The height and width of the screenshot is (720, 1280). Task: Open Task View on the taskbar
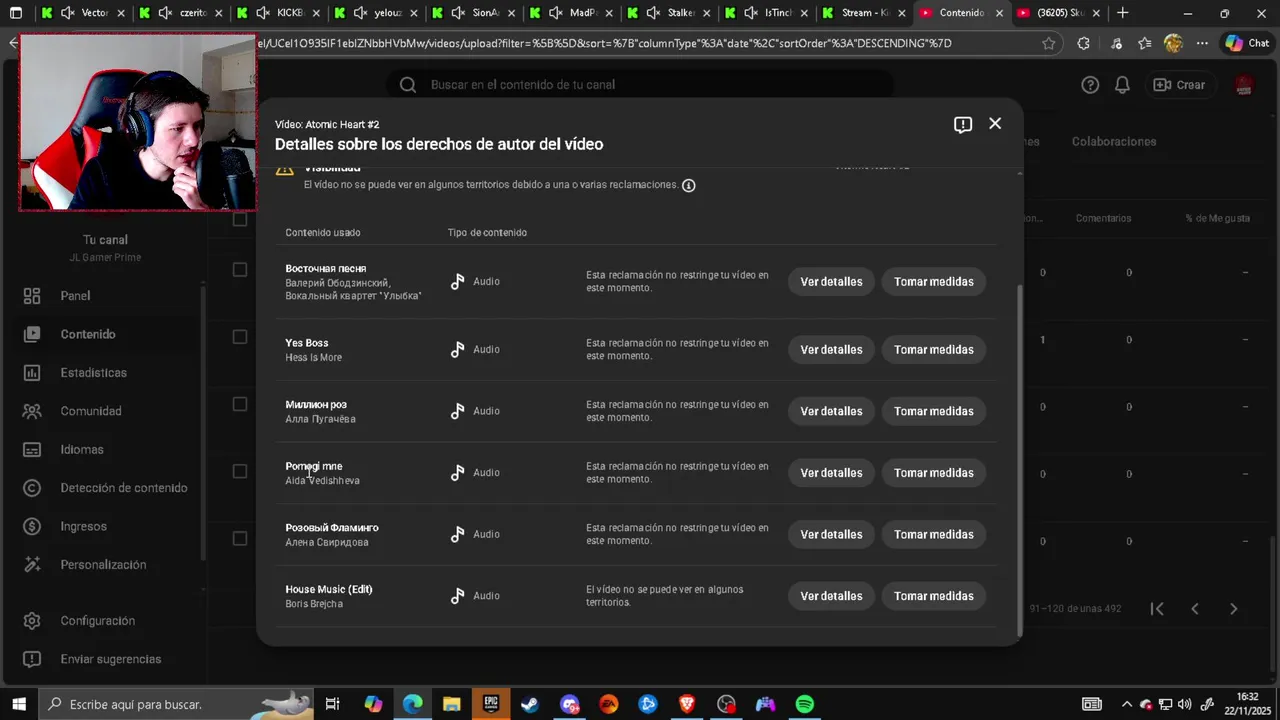pos(333,704)
